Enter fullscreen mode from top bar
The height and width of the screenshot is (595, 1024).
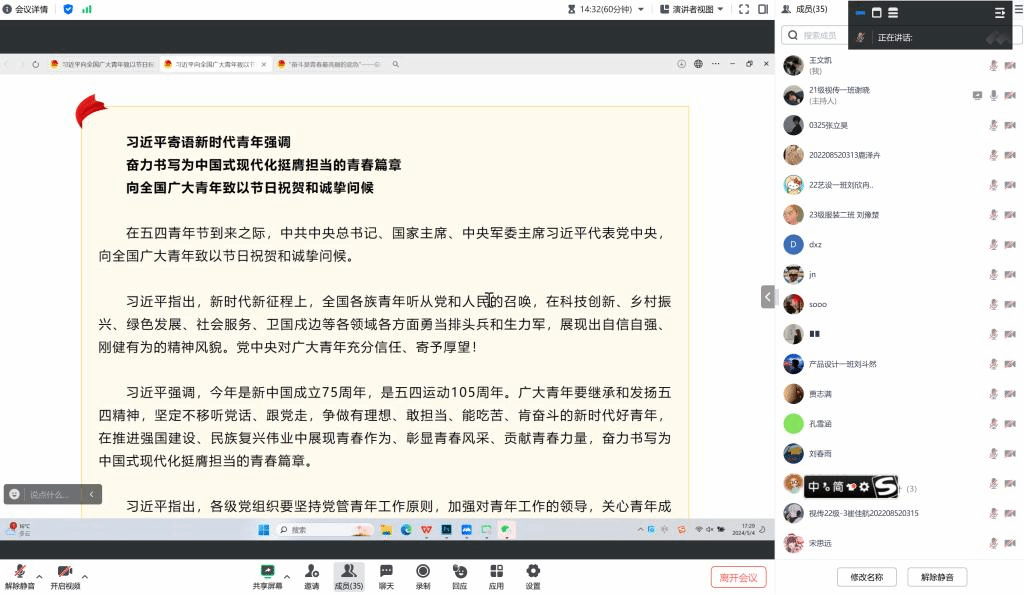[744, 9]
